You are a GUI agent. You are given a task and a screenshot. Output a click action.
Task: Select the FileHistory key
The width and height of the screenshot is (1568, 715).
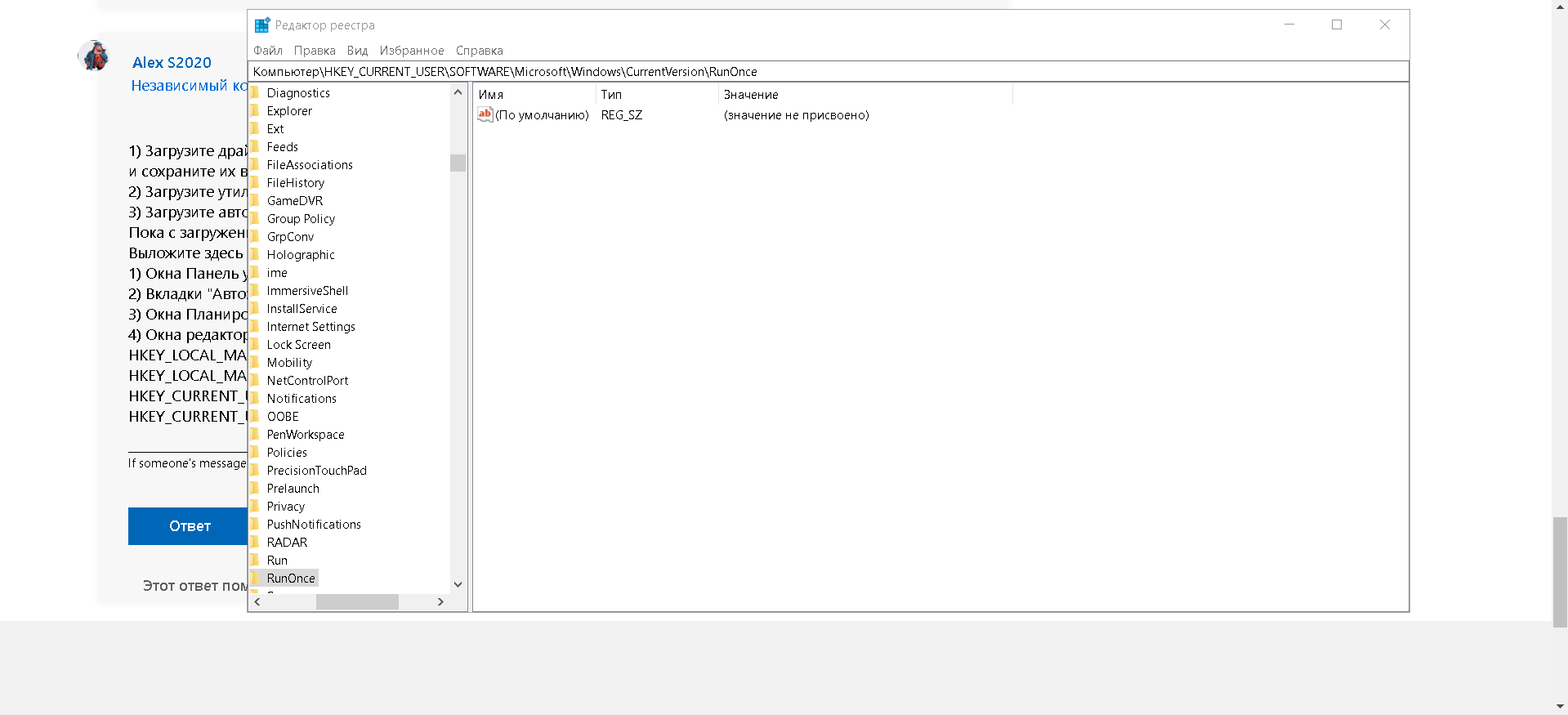coord(295,183)
